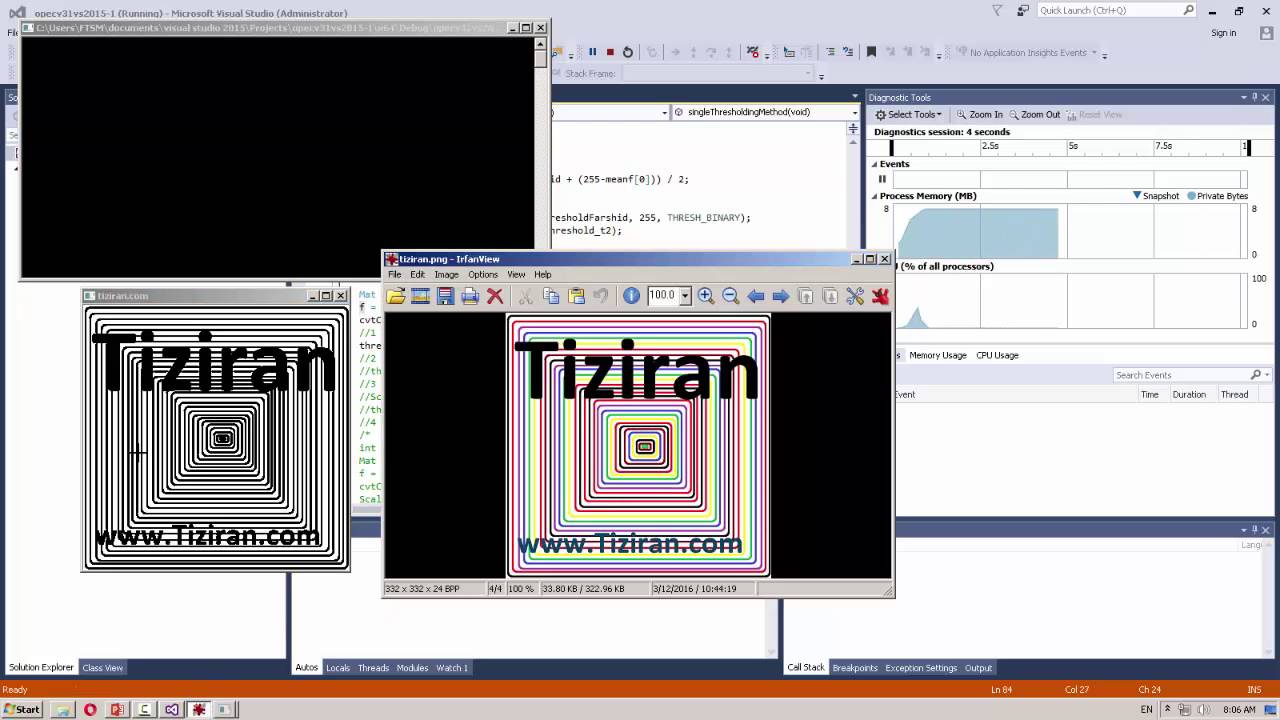Open the Diagnostic Tools window options arrow
Image resolution: width=1280 pixels, height=720 pixels.
pos(1243,97)
